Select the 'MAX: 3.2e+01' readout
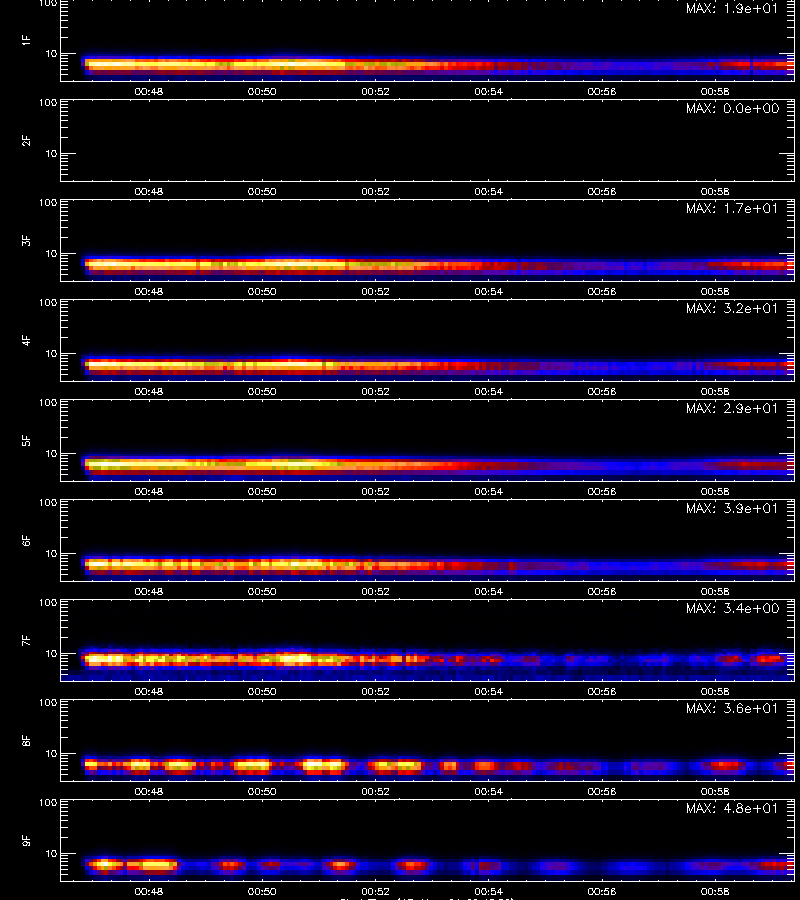 (x=732, y=308)
